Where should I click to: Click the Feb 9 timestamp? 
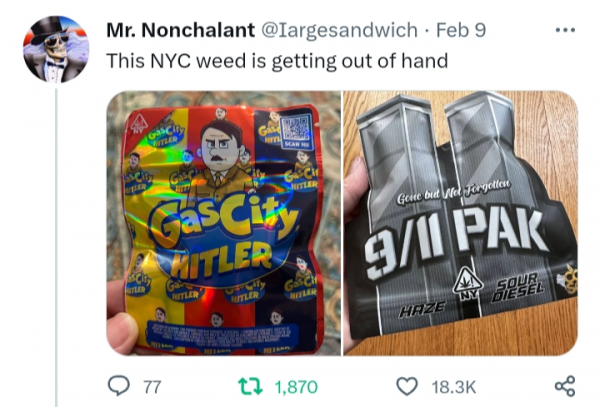[461, 30]
